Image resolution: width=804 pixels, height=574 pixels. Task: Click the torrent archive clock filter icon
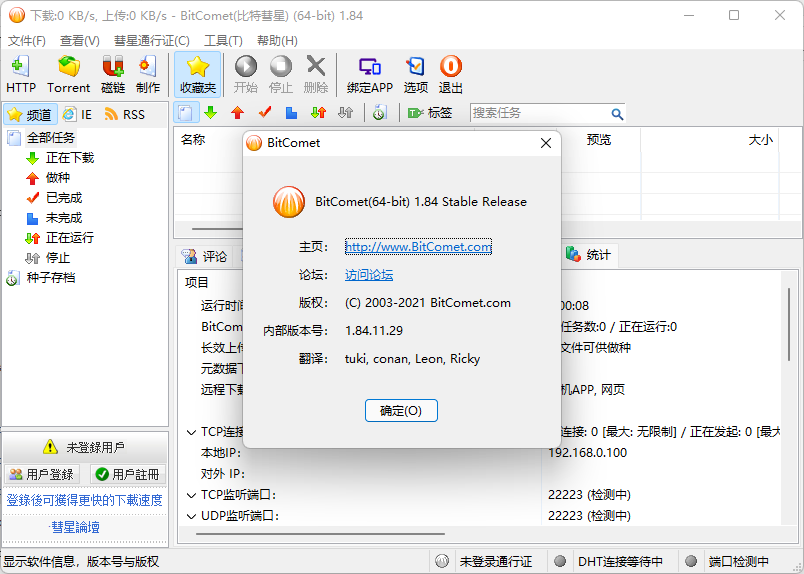[379, 113]
